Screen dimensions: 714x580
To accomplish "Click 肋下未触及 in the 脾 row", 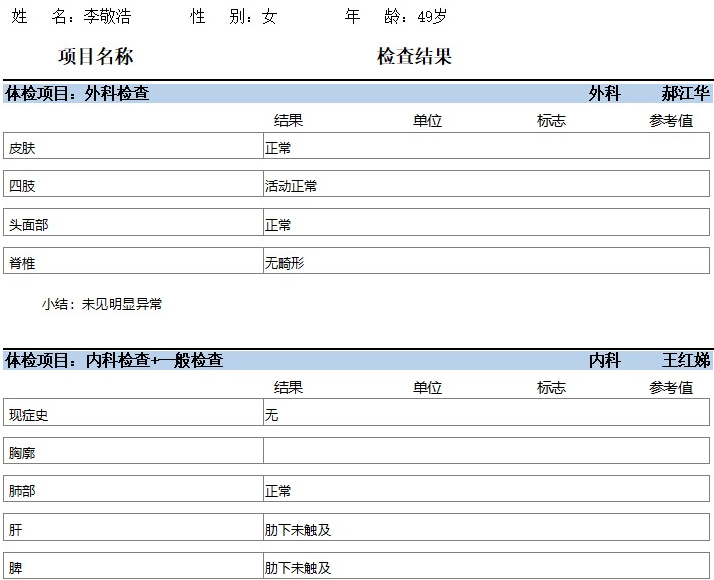I will pyautogui.click(x=298, y=568).
